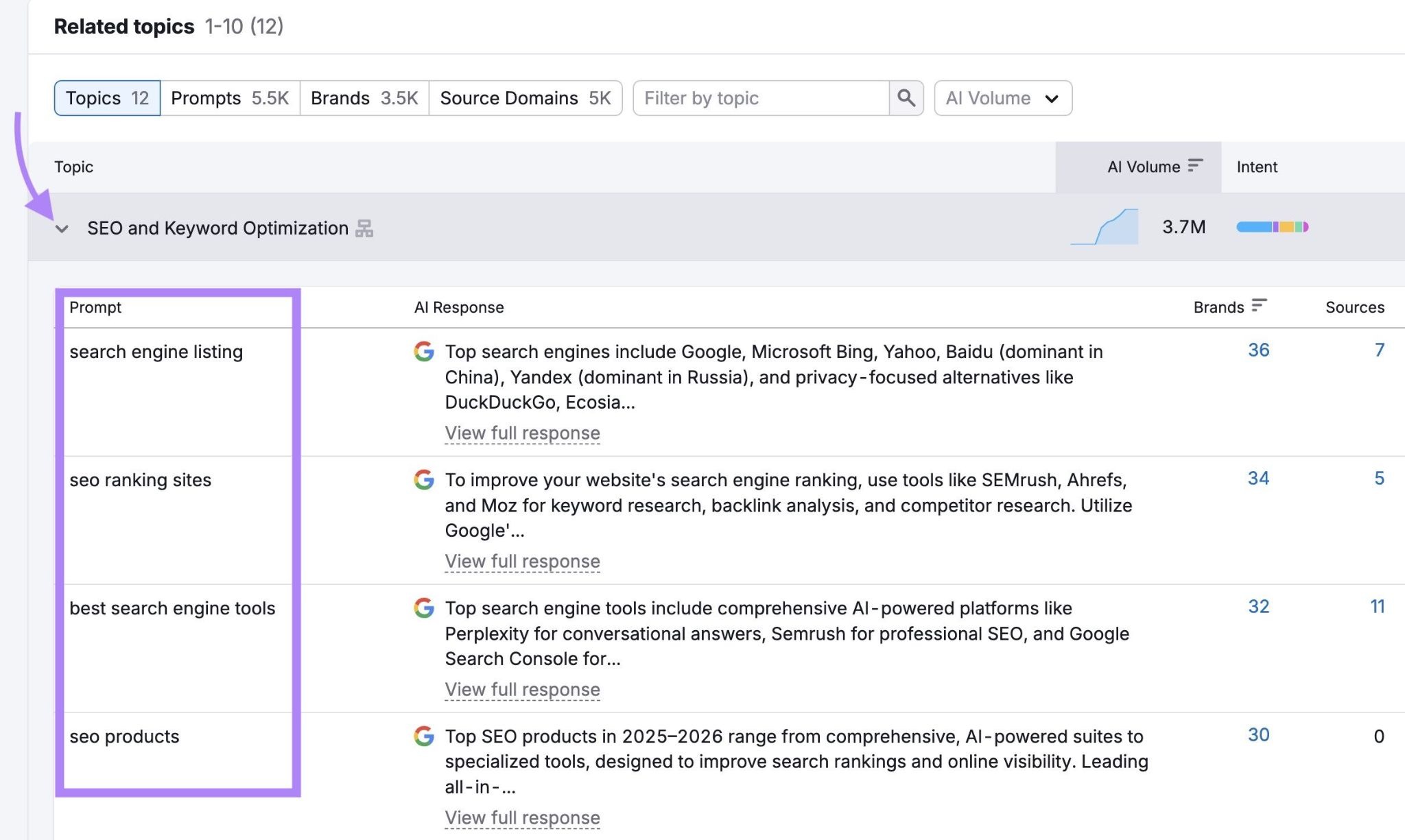Click the 11 sources link for best search engine tools
The width and height of the screenshot is (1405, 840).
pyautogui.click(x=1378, y=607)
